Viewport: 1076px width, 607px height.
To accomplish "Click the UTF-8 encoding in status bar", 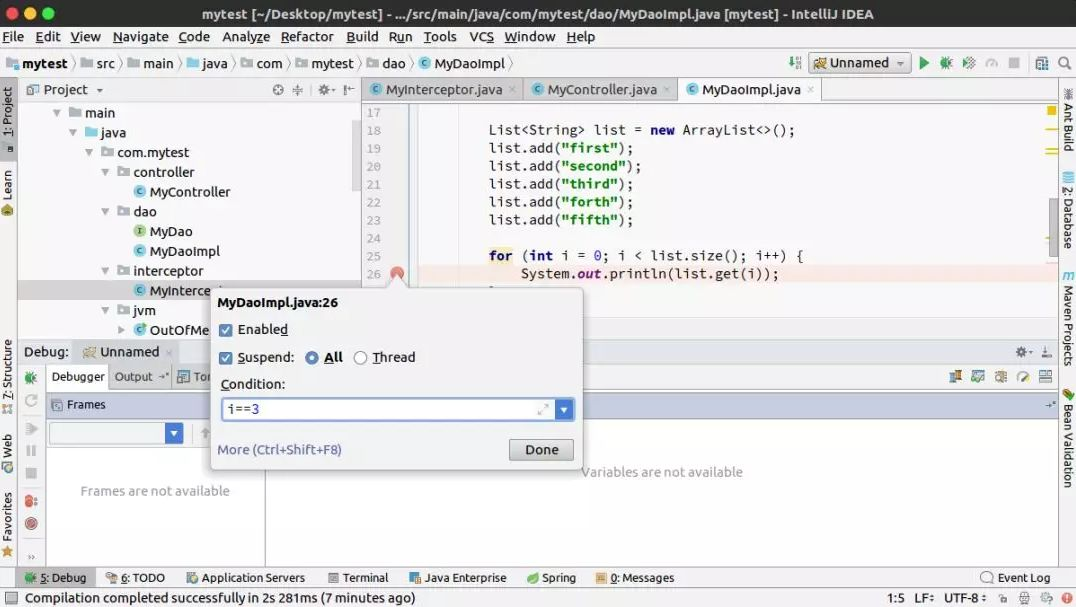I will coord(965,598).
